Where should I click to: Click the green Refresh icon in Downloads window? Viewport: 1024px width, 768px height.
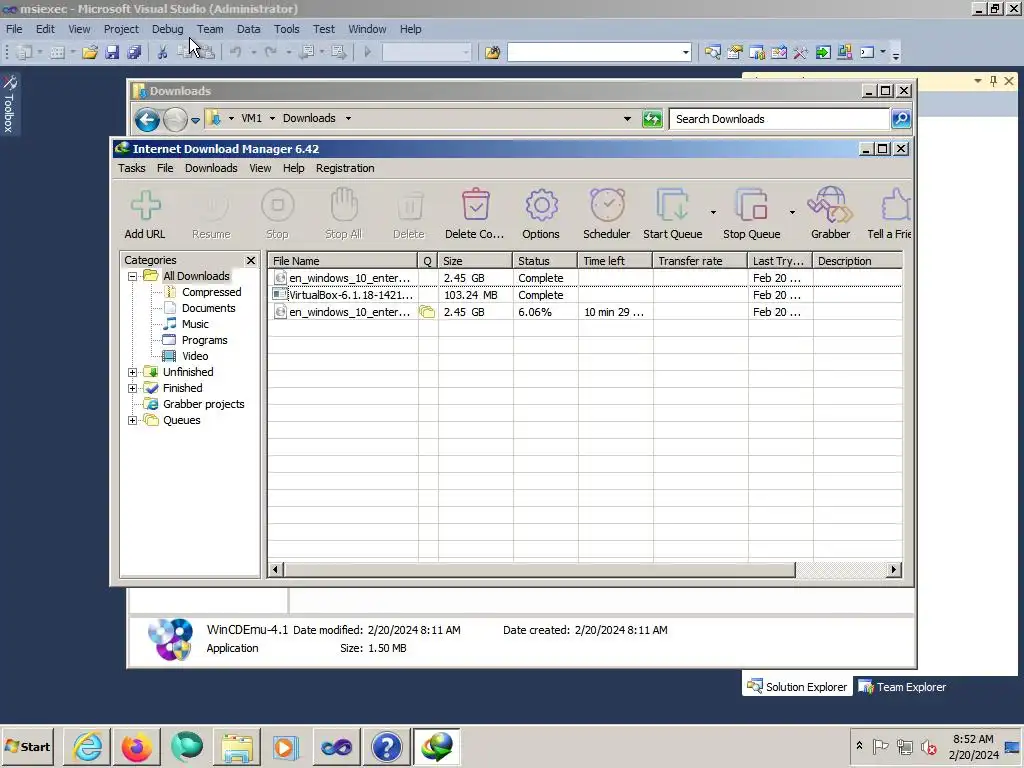pyautogui.click(x=652, y=119)
